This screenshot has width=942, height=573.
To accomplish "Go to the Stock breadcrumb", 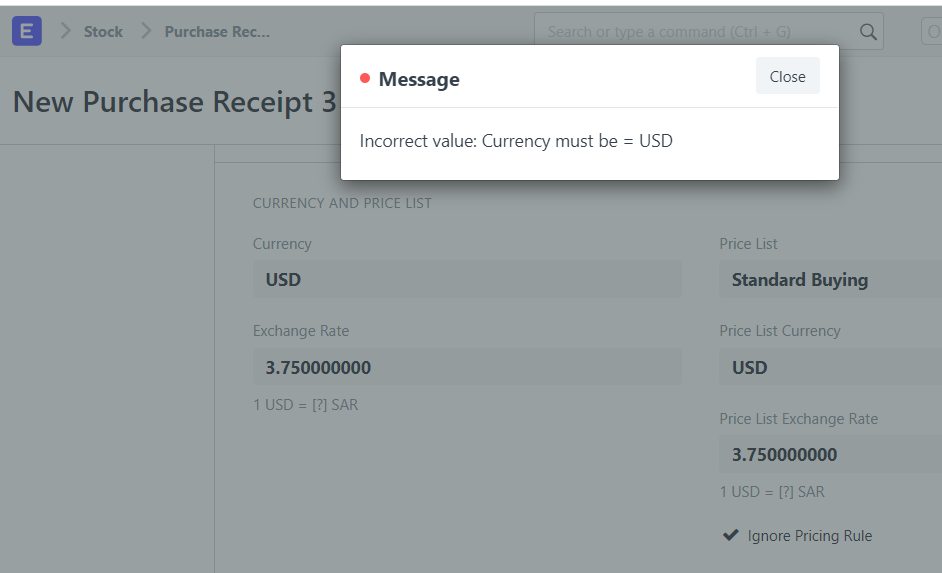I will (x=103, y=32).
